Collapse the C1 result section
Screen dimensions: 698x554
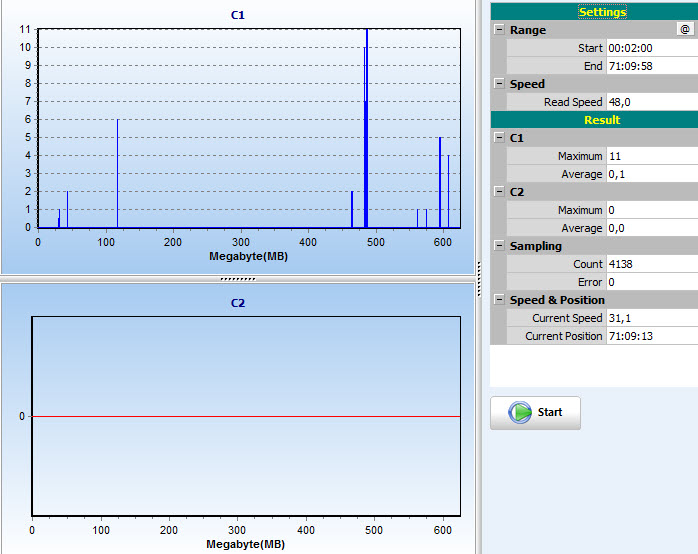(499, 137)
